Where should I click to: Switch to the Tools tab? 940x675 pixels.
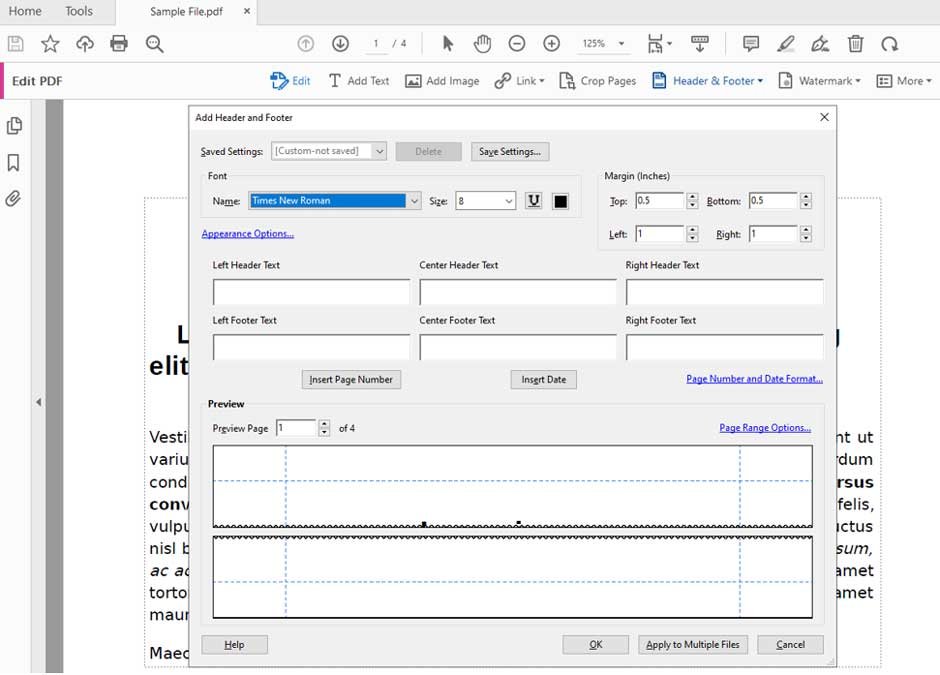point(79,11)
